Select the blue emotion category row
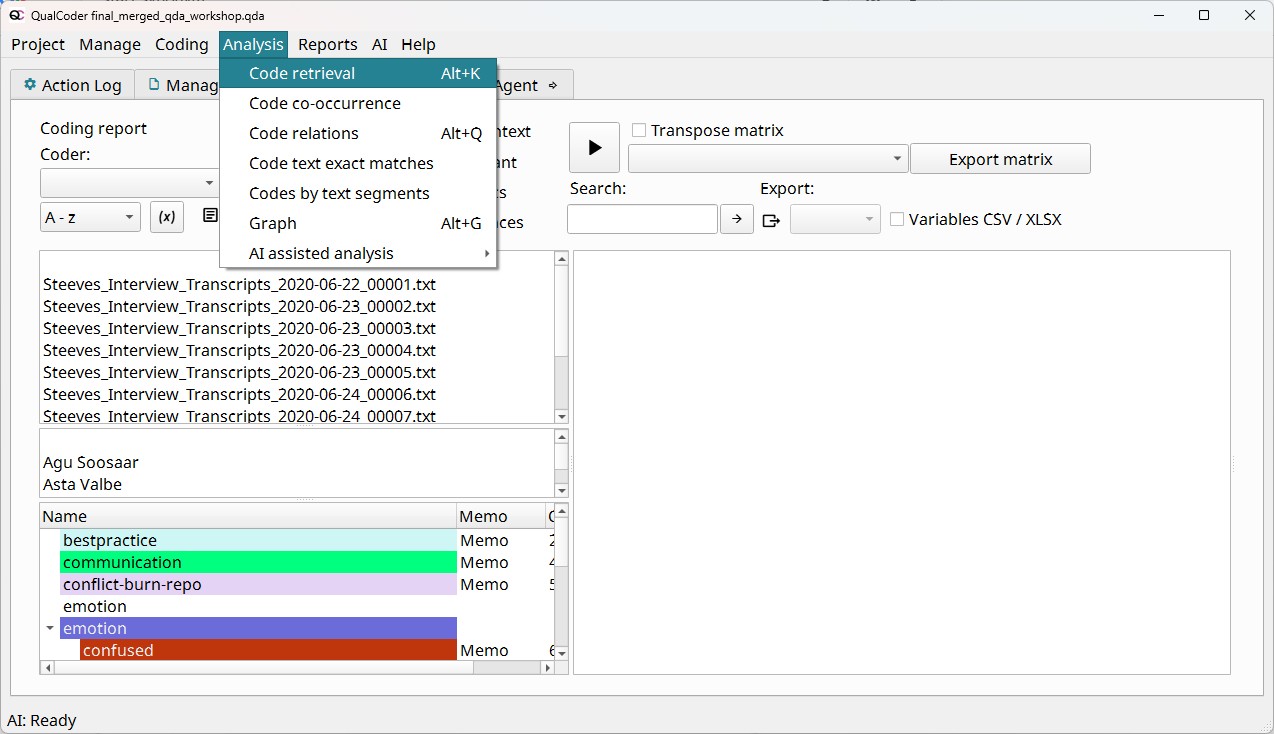1274x734 pixels. pyautogui.click(x=258, y=628)
